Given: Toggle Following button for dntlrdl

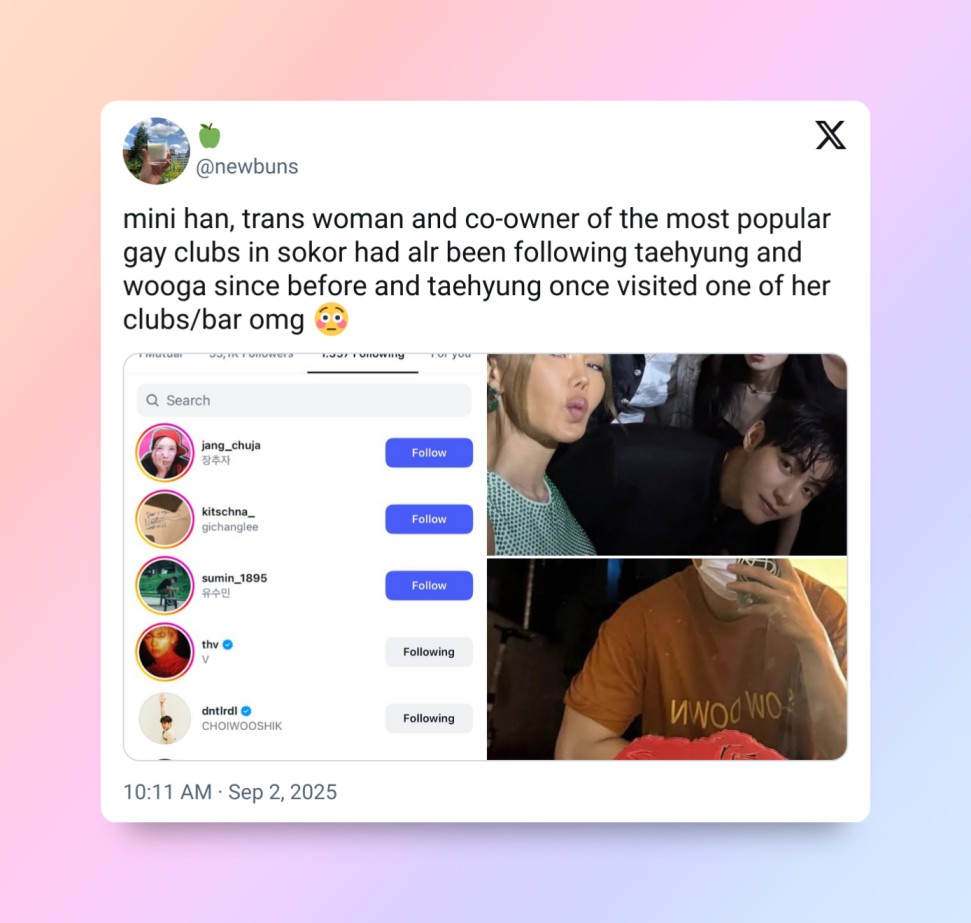Looking at the screenshot, I should [429, 718].
